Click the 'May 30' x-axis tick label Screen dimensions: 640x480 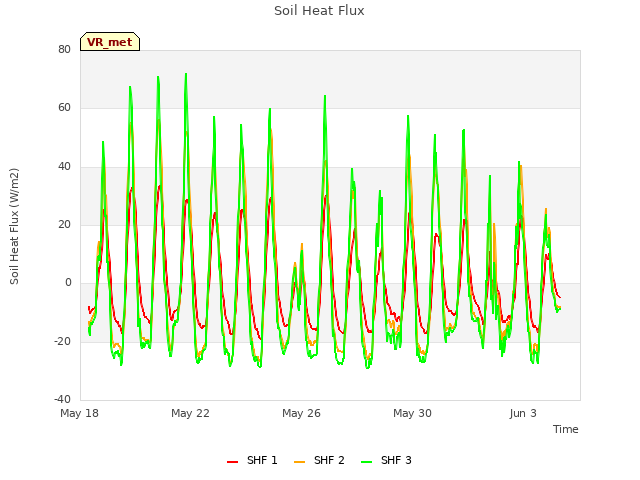pyautogui.click(x=412, y=413)
